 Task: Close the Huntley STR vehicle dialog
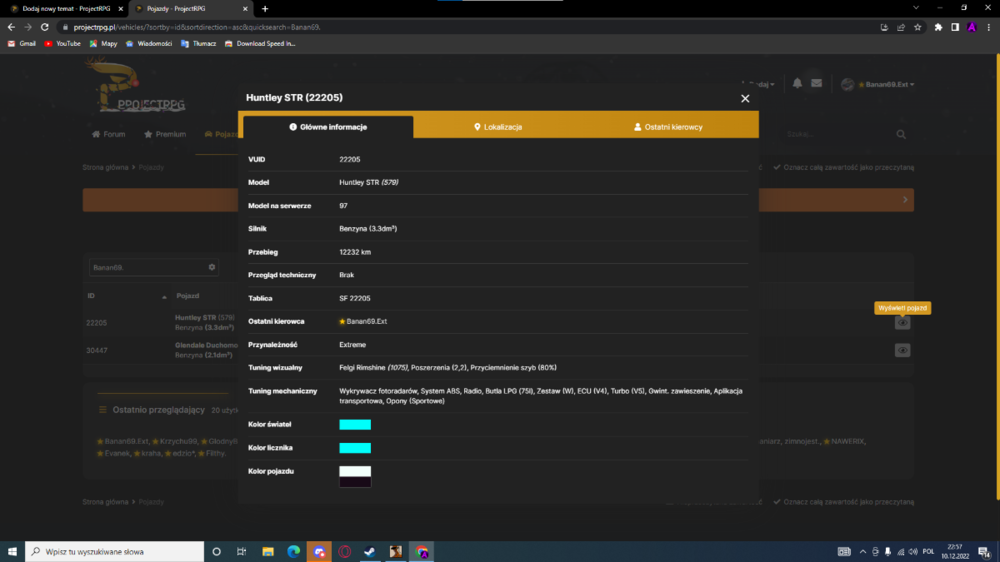[745, 98]
